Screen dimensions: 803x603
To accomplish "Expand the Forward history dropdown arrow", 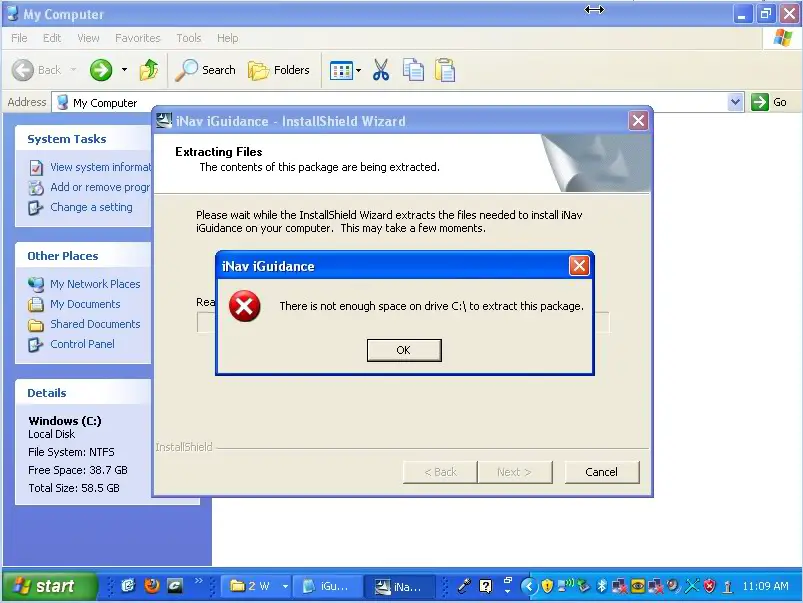I will click(124, 70).
